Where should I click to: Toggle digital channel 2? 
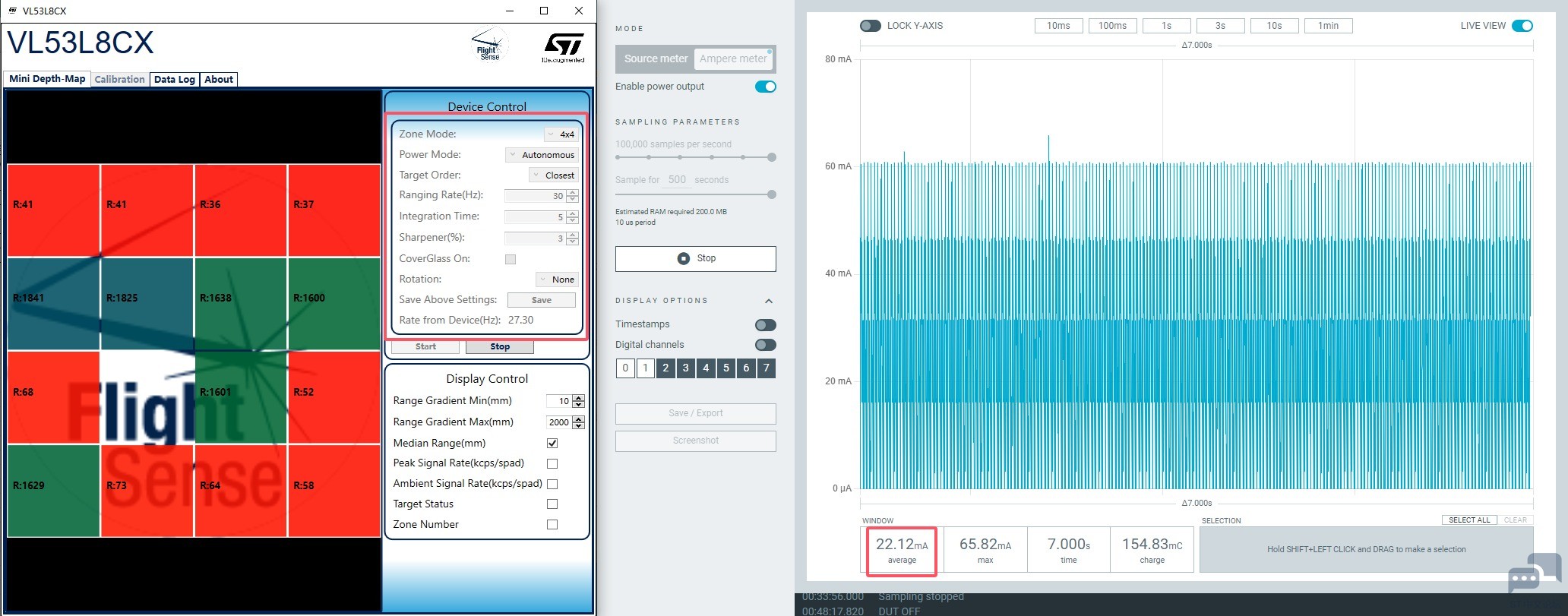665,368
